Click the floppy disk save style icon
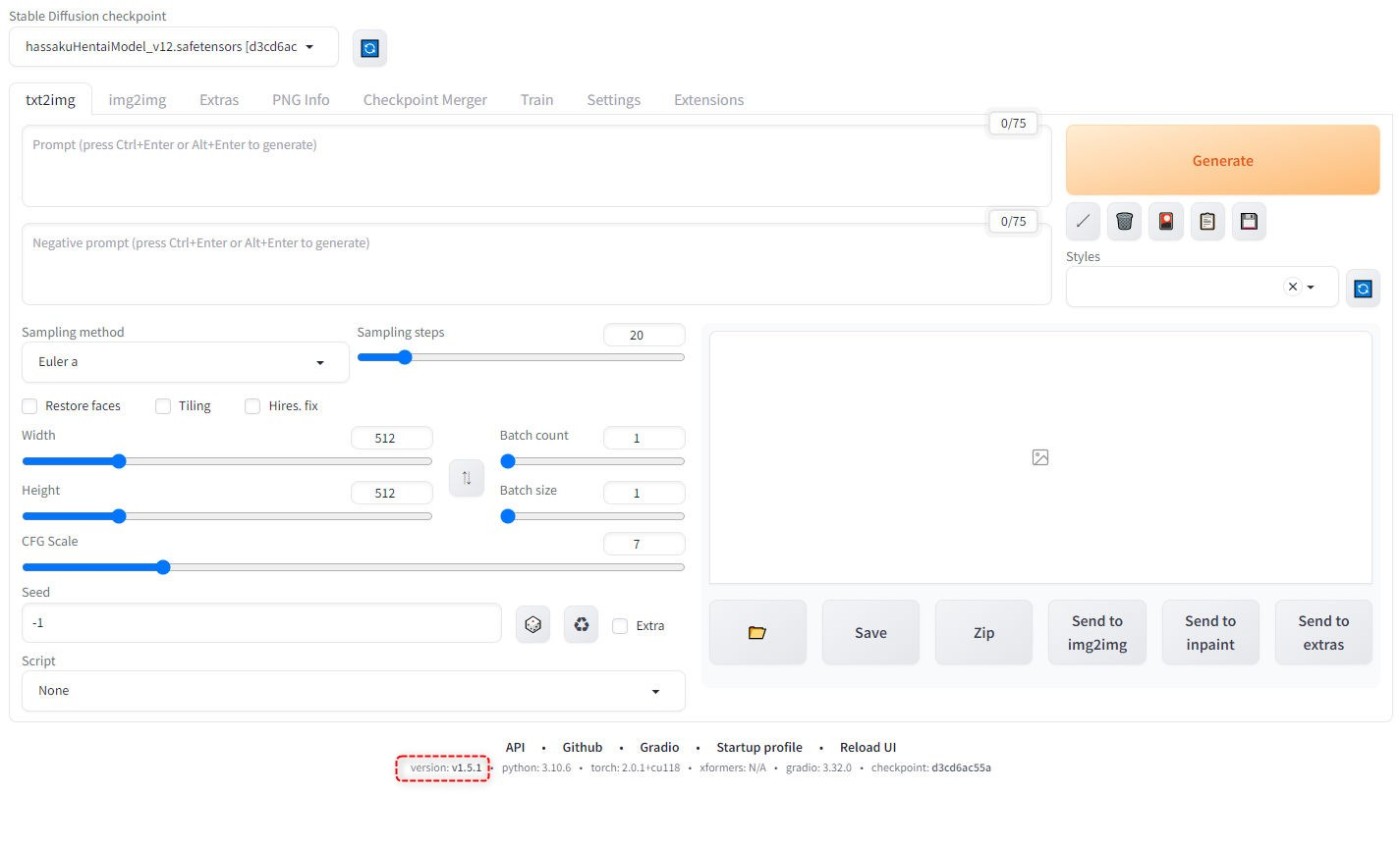Screen dimensions: 1400x845 pyautogui.click(x=1248, y=222)
